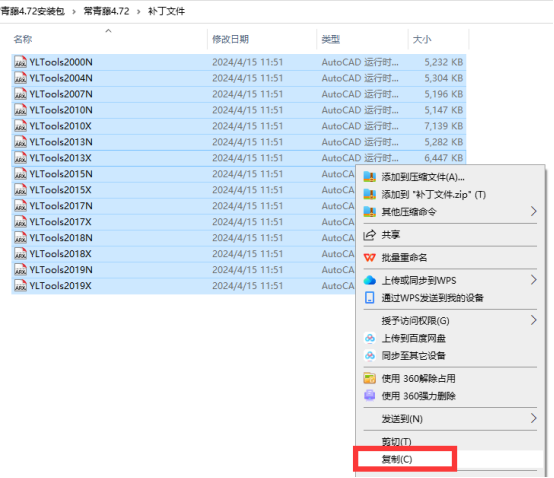The width and height of the screenshot is (554, 478).
Task: Expand the 授予访问权限(G) submenu arrow
Action: [534, 320]
